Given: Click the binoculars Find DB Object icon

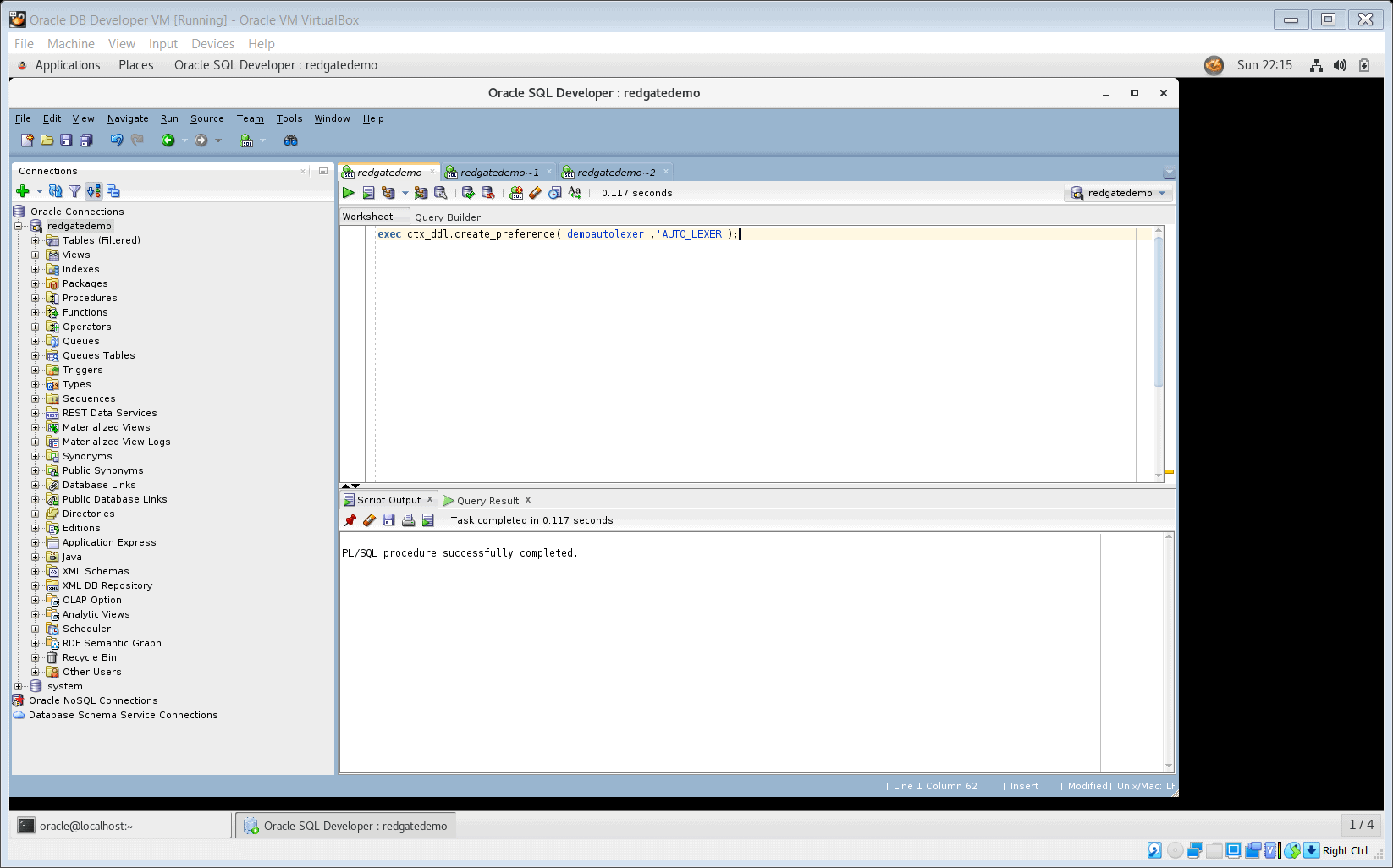Looking at the screenshot, I should (290, 140).
